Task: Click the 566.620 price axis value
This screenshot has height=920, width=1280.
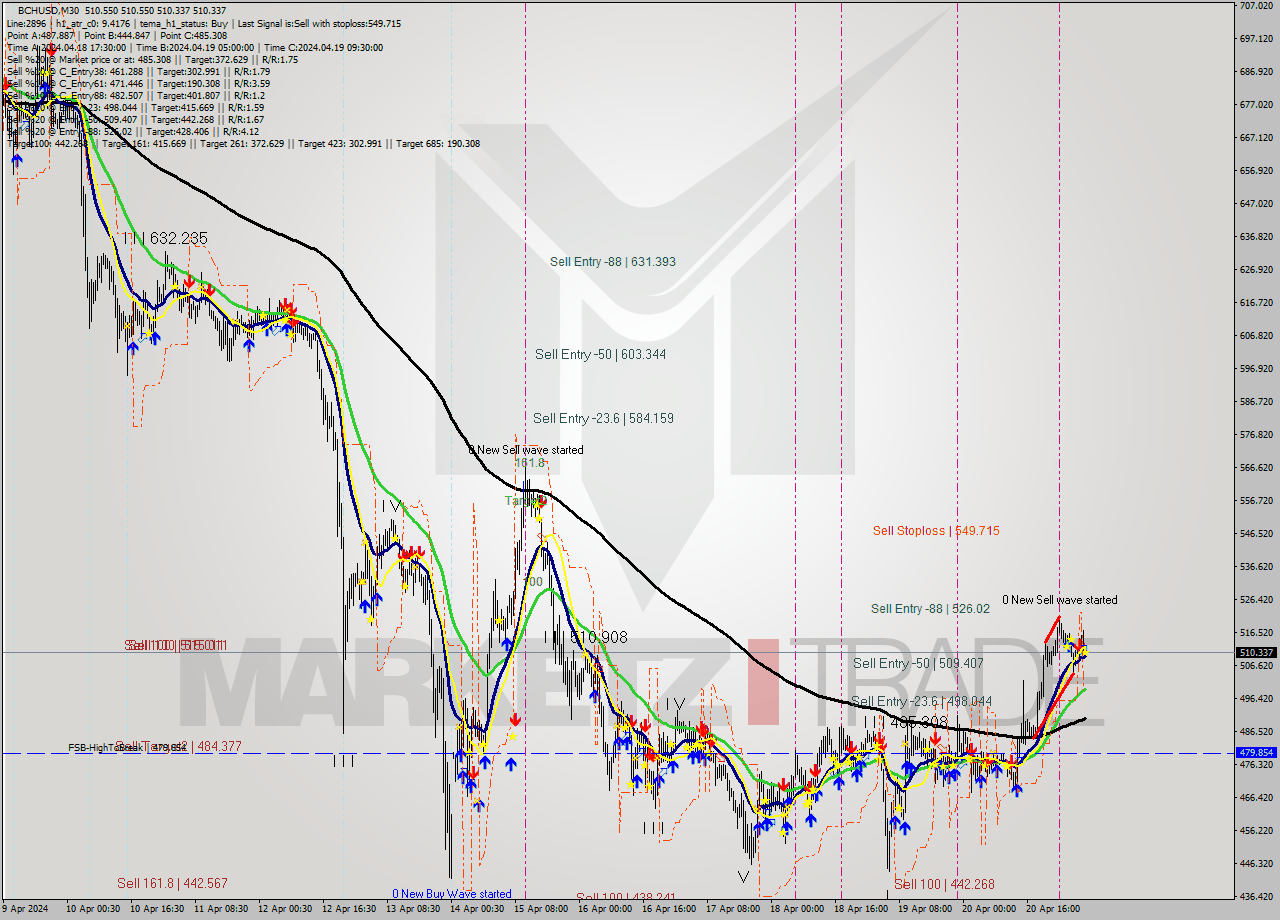Action: pos(1255,468)
